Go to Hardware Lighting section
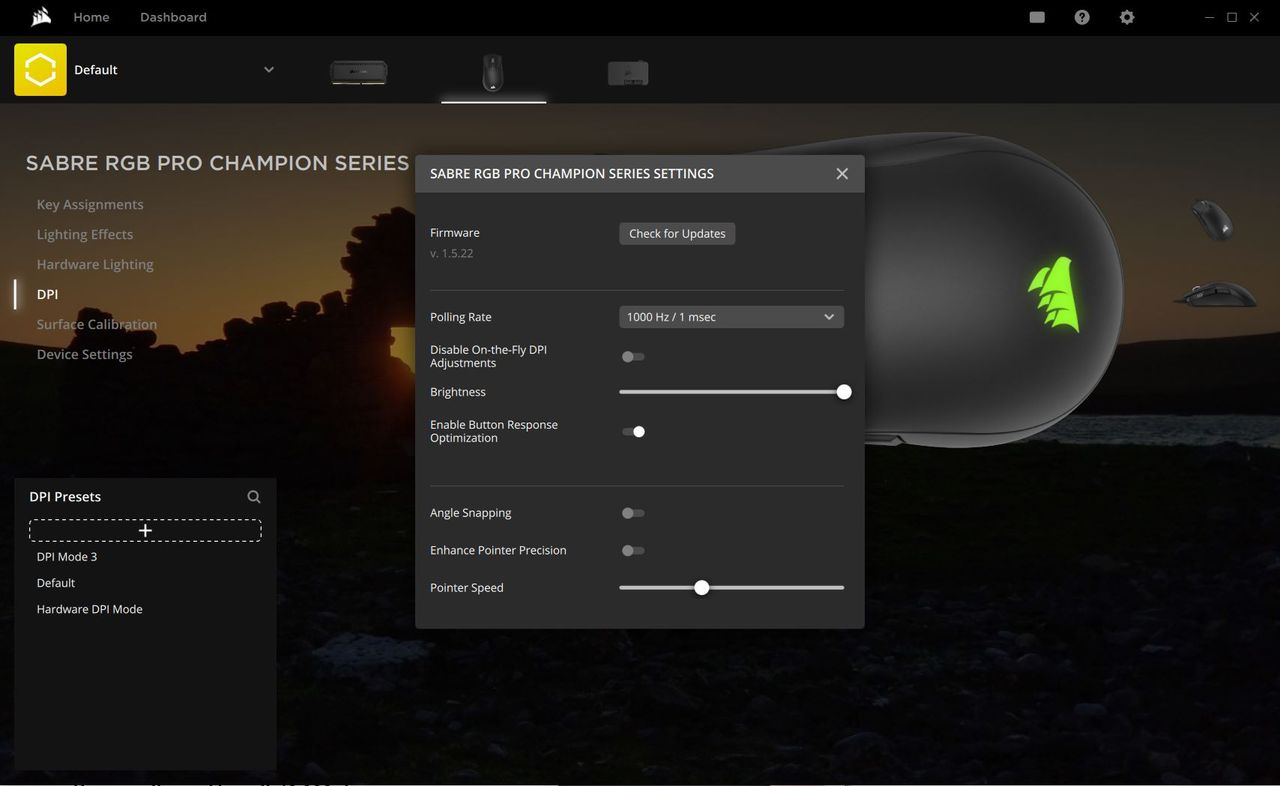Screen dimensions: 1280x786 click(95, 265)
